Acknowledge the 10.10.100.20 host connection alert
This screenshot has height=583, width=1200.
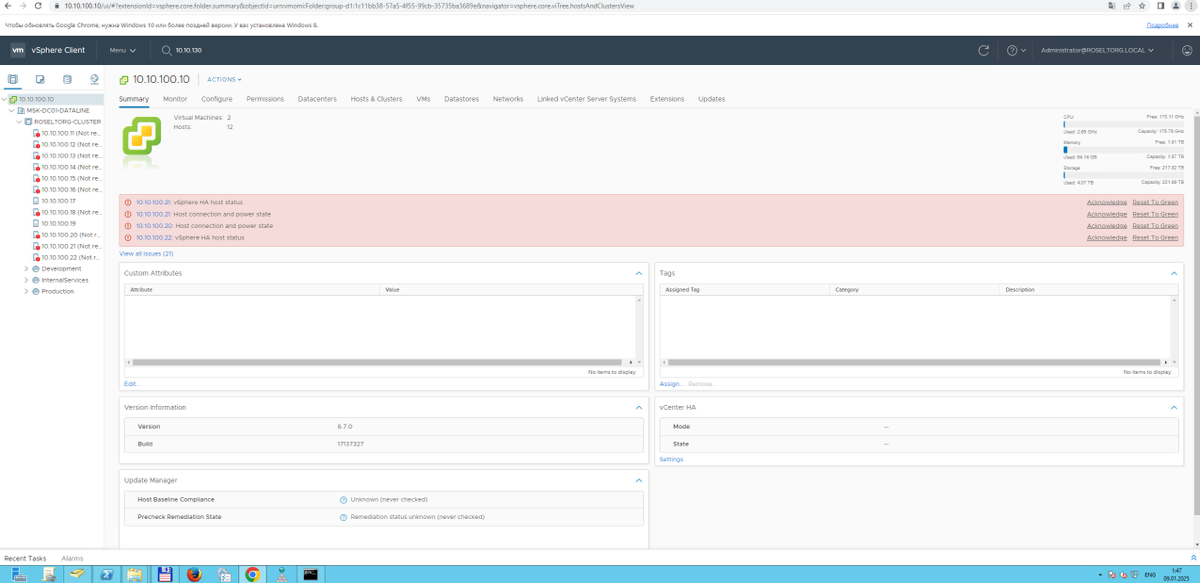[x=1107, y=226]
